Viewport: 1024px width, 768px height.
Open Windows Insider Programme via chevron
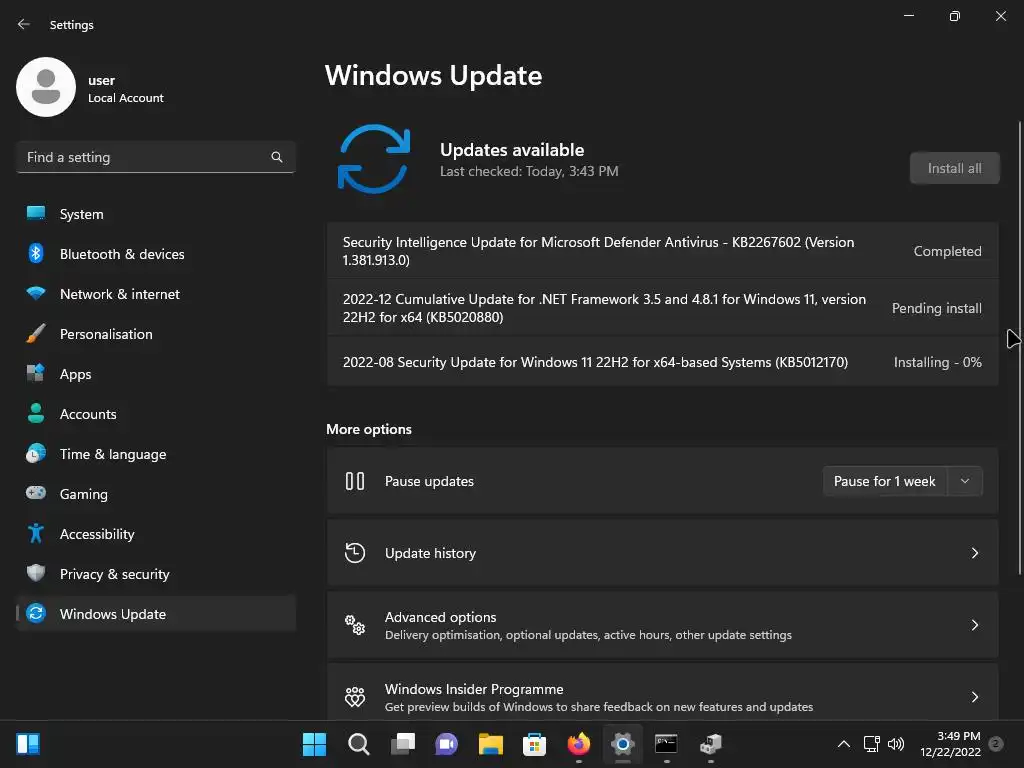click(974, 697)
